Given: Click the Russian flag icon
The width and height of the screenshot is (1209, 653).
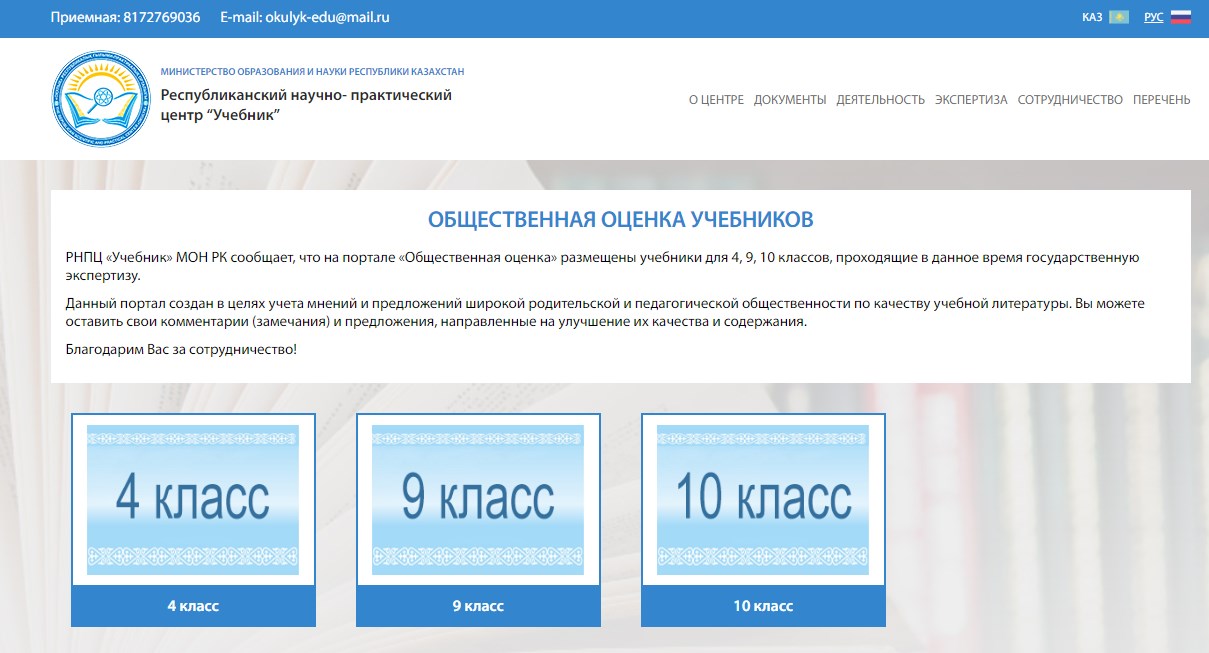Looking at the screenshot, I should point(1181,17).
